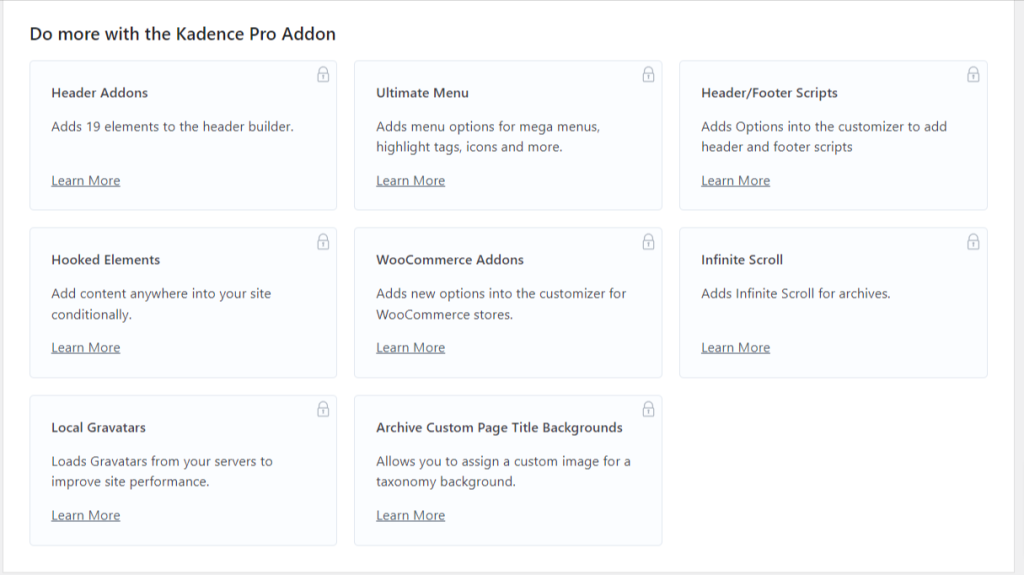Click description 'Adds Infinite Scroll for archives.'

pyautogui.click(x=795, y=293)
